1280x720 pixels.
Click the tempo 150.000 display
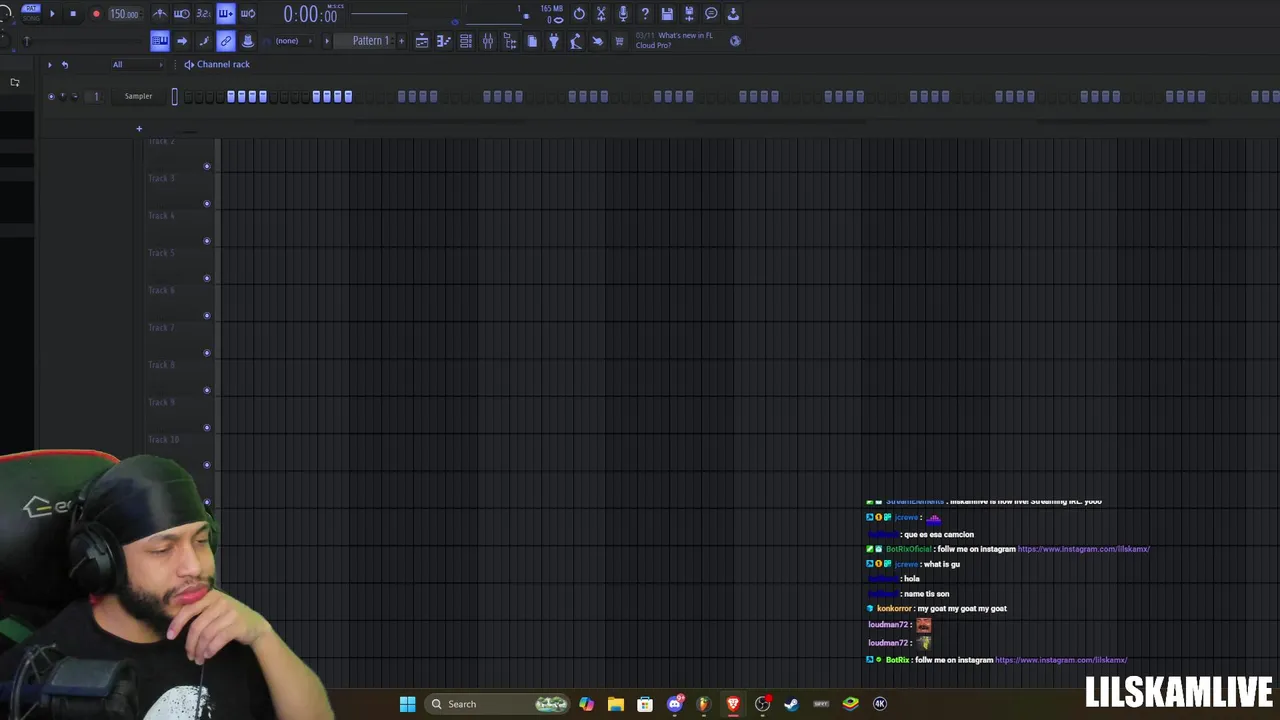[124, 14]
